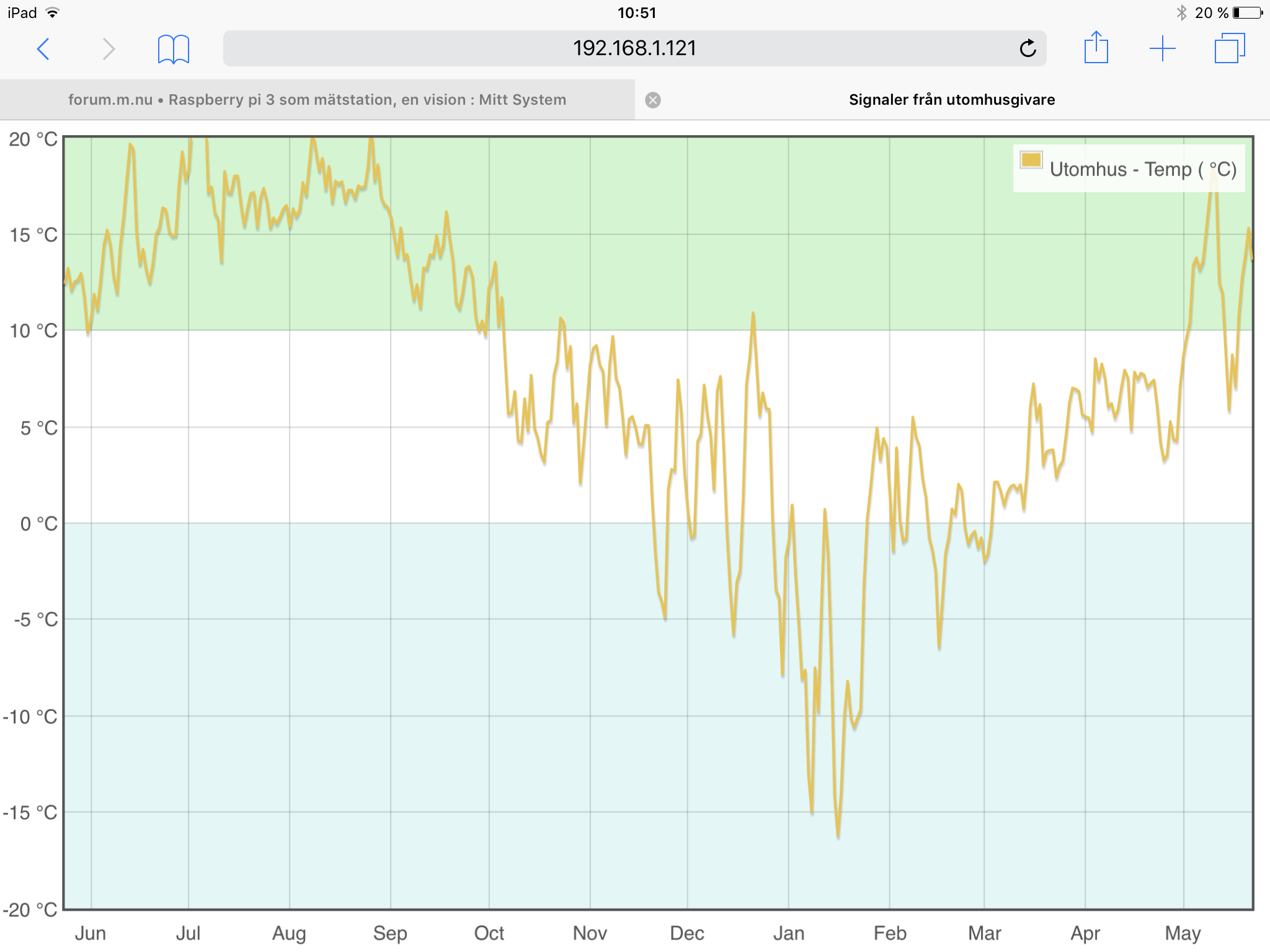
Task: Tap the Safari forward arrow
Action: [109, 49]
